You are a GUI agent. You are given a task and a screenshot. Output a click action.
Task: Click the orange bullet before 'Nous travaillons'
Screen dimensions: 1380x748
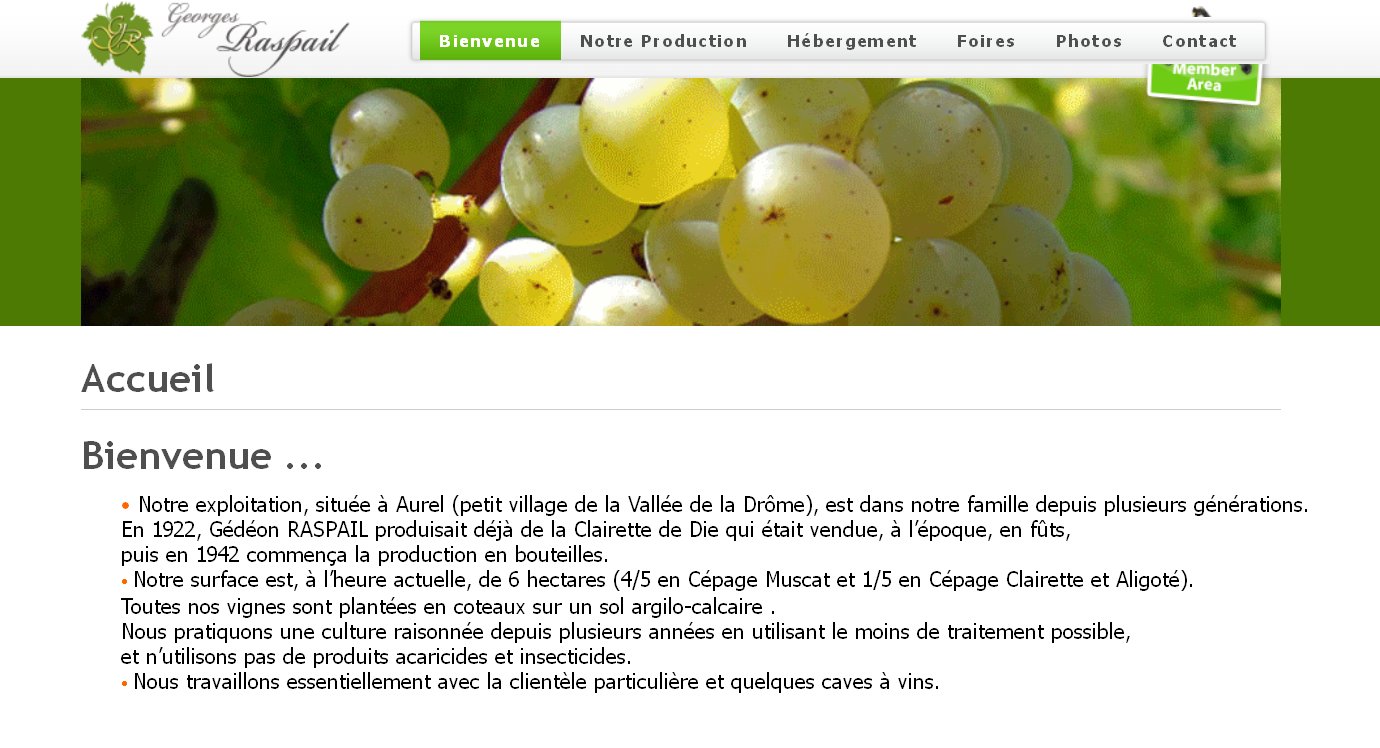125,684
